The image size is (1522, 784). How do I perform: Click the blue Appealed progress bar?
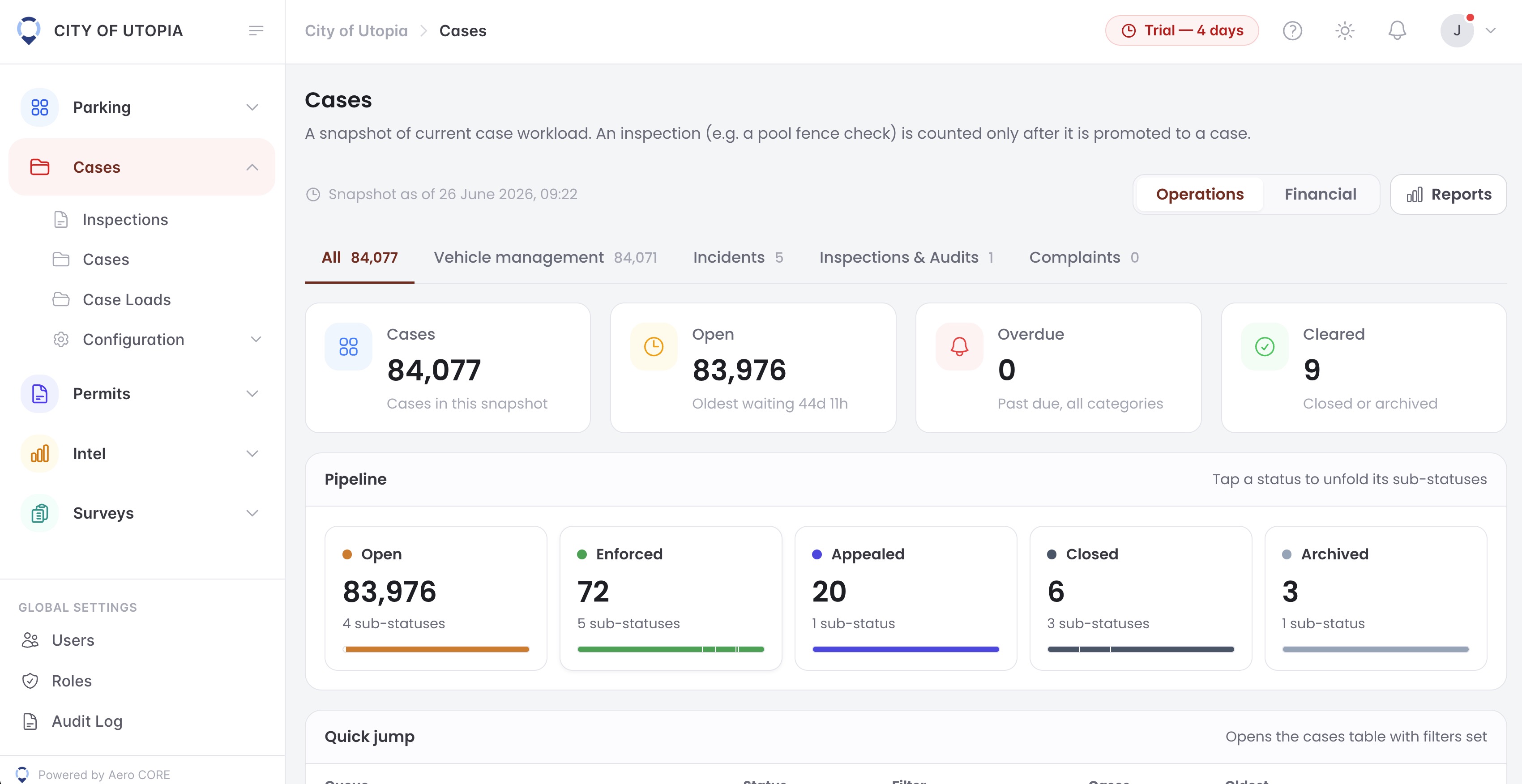(906, 649)
